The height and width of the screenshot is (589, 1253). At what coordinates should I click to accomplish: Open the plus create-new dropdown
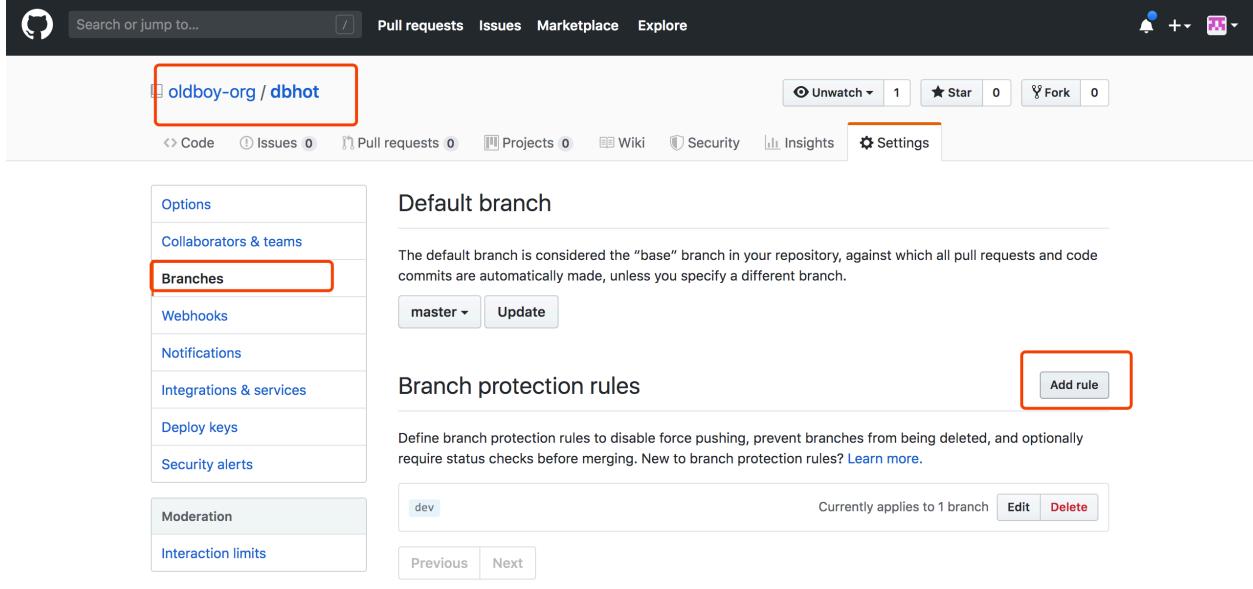(x=1181, y=26)
